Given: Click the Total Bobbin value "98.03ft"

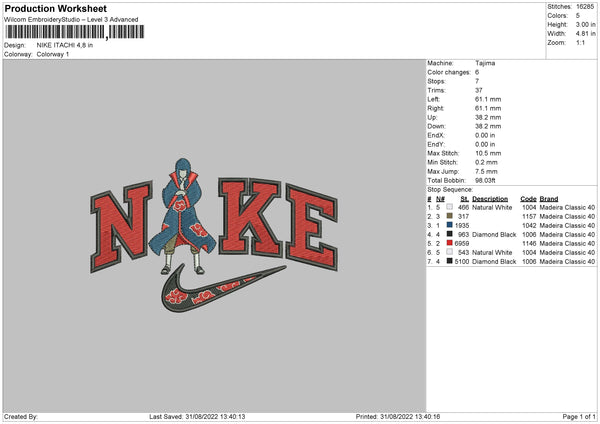Looking at the screenshot, I should click(x=485, y=181).
